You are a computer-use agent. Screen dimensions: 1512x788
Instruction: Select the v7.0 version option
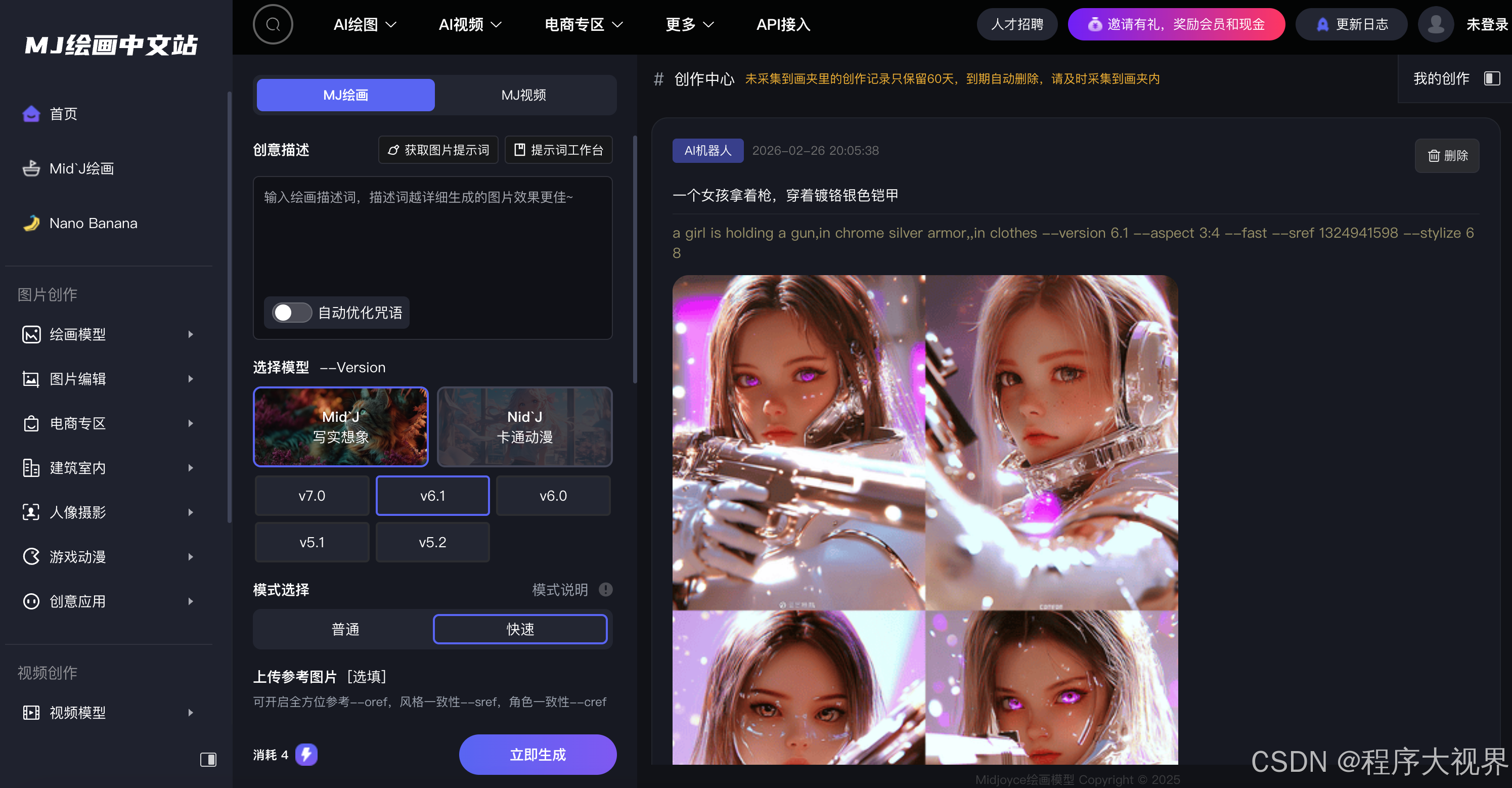click(312, 496)
